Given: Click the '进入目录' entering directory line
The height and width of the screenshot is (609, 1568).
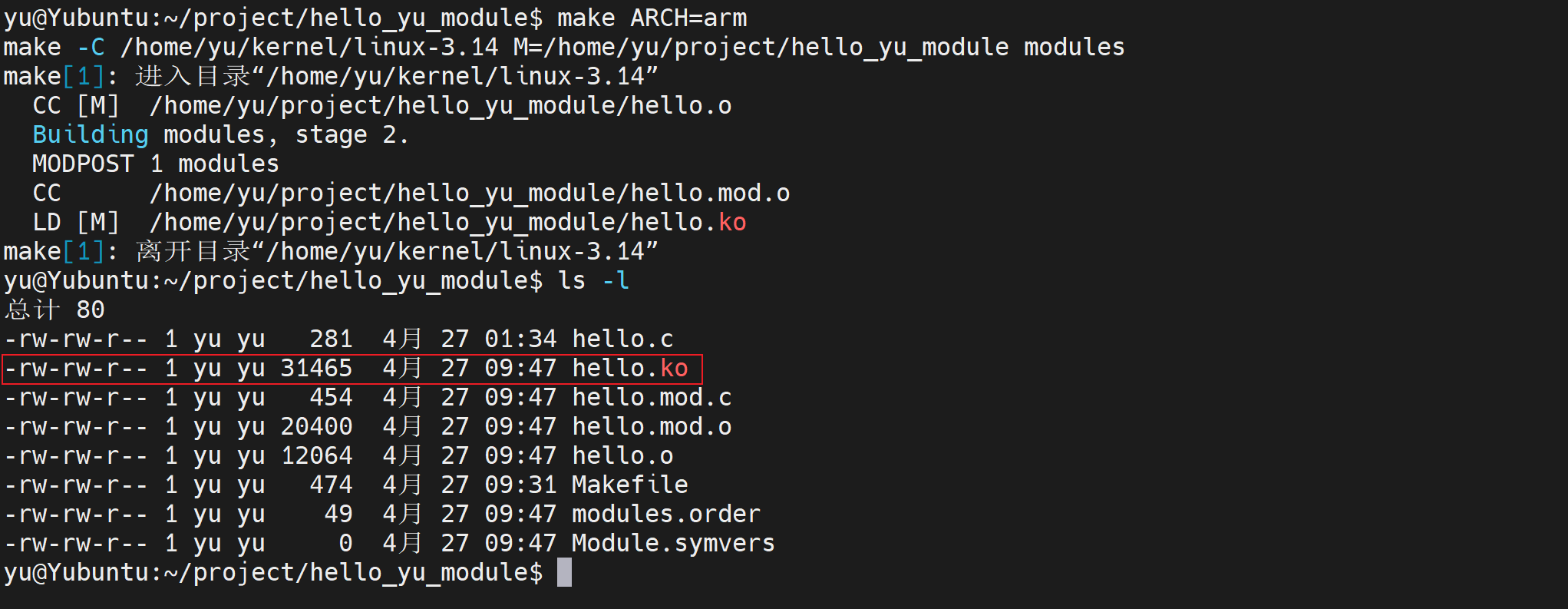Looking at the screenshot, I should coord(331,77).
